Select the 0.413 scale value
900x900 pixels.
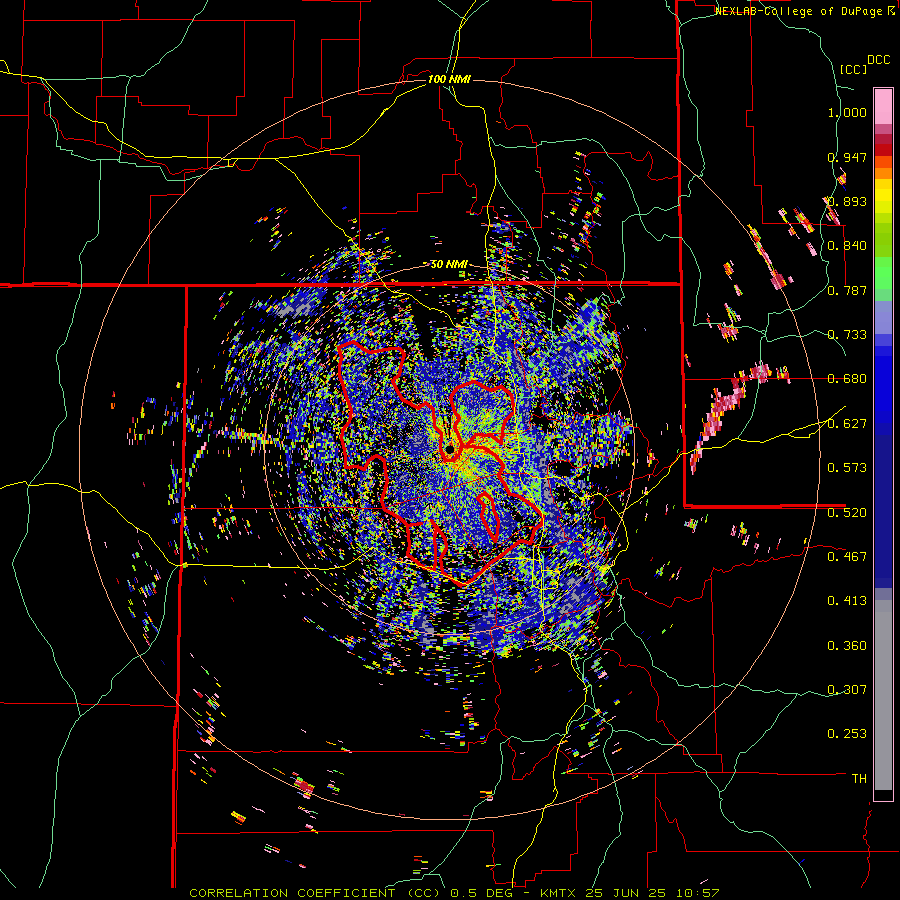coord(847,601)
